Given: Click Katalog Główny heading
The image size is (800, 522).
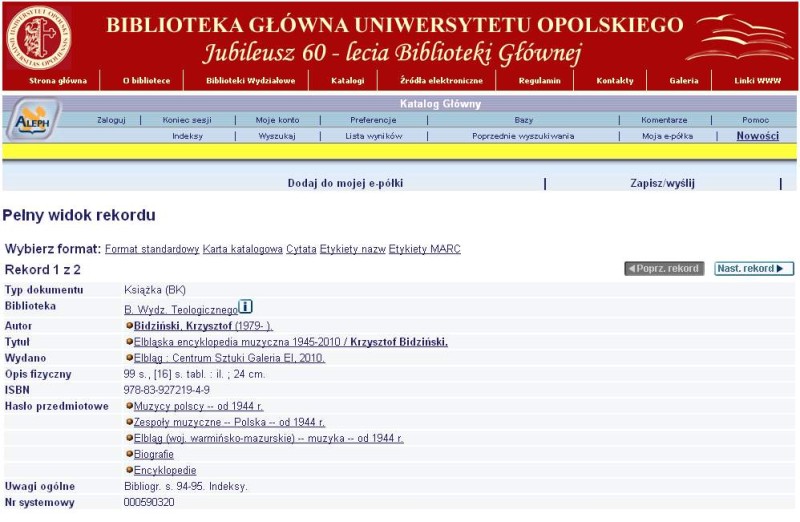Looking at the screenshot, I should click(440, 104).
